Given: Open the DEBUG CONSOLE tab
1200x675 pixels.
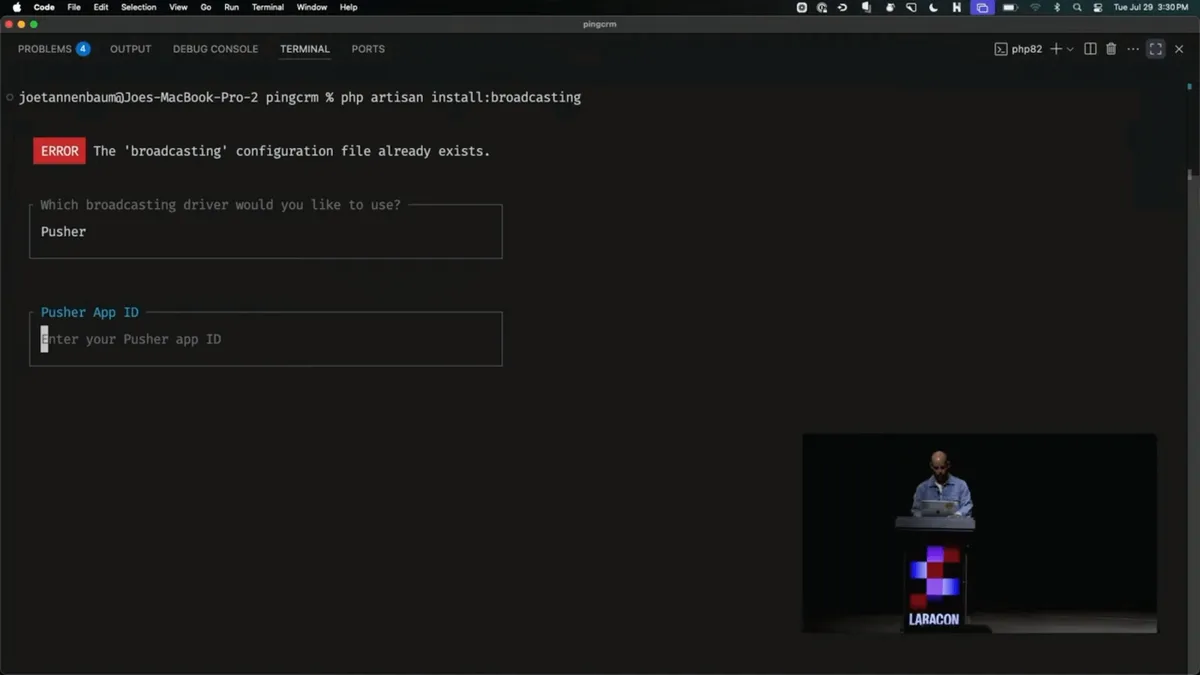Looking at the screenshot, I should click(215, 49).
